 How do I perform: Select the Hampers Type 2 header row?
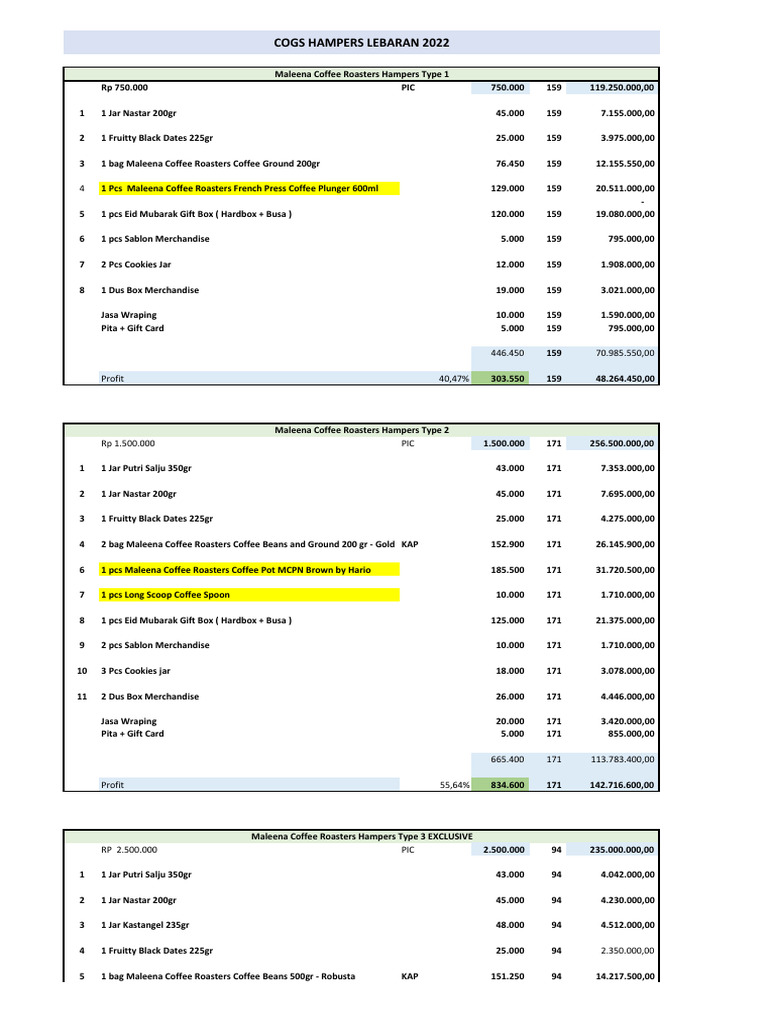tap(361, 430)
